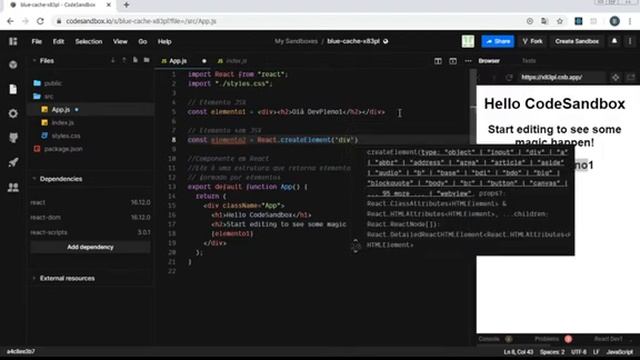Open a new Chrome tab
The width and height of the screenshot is (640, 360).
127,5
